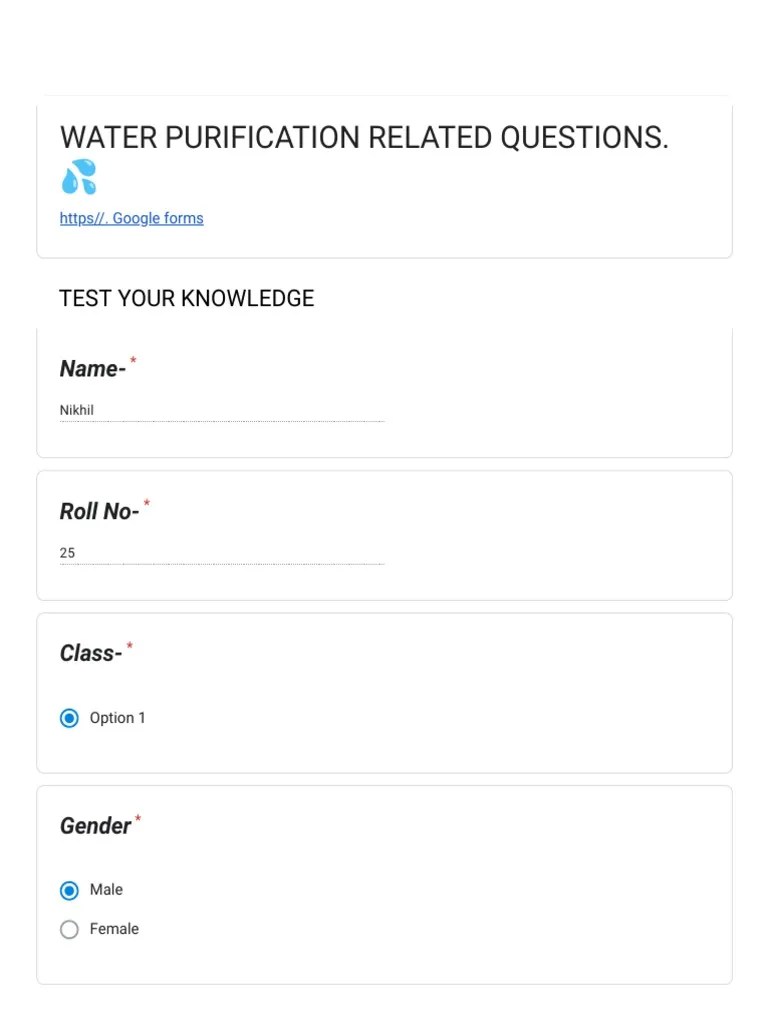Choose Option 1 under Class

pos(69,718)
